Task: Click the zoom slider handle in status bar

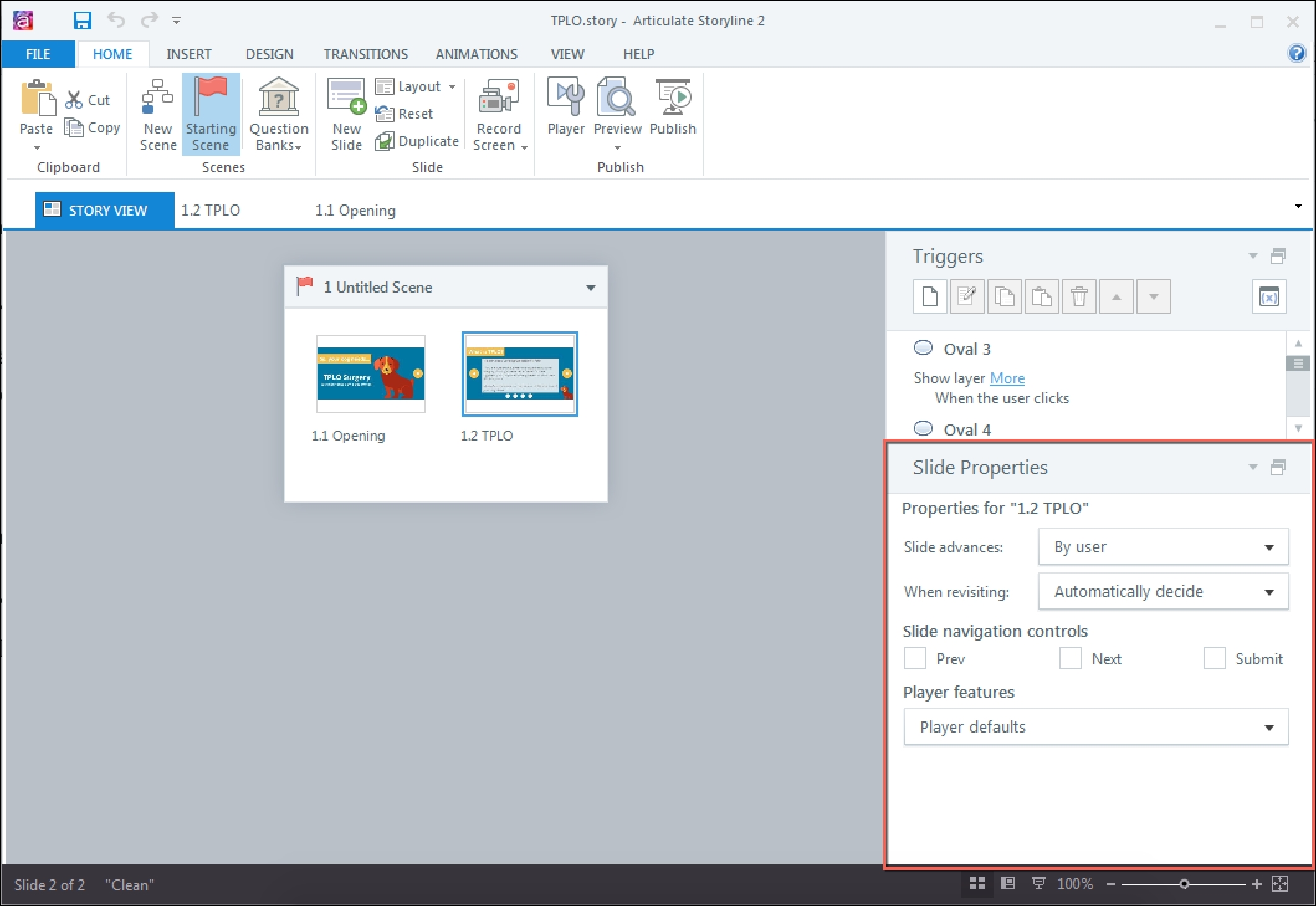Action: [1184, 884]
